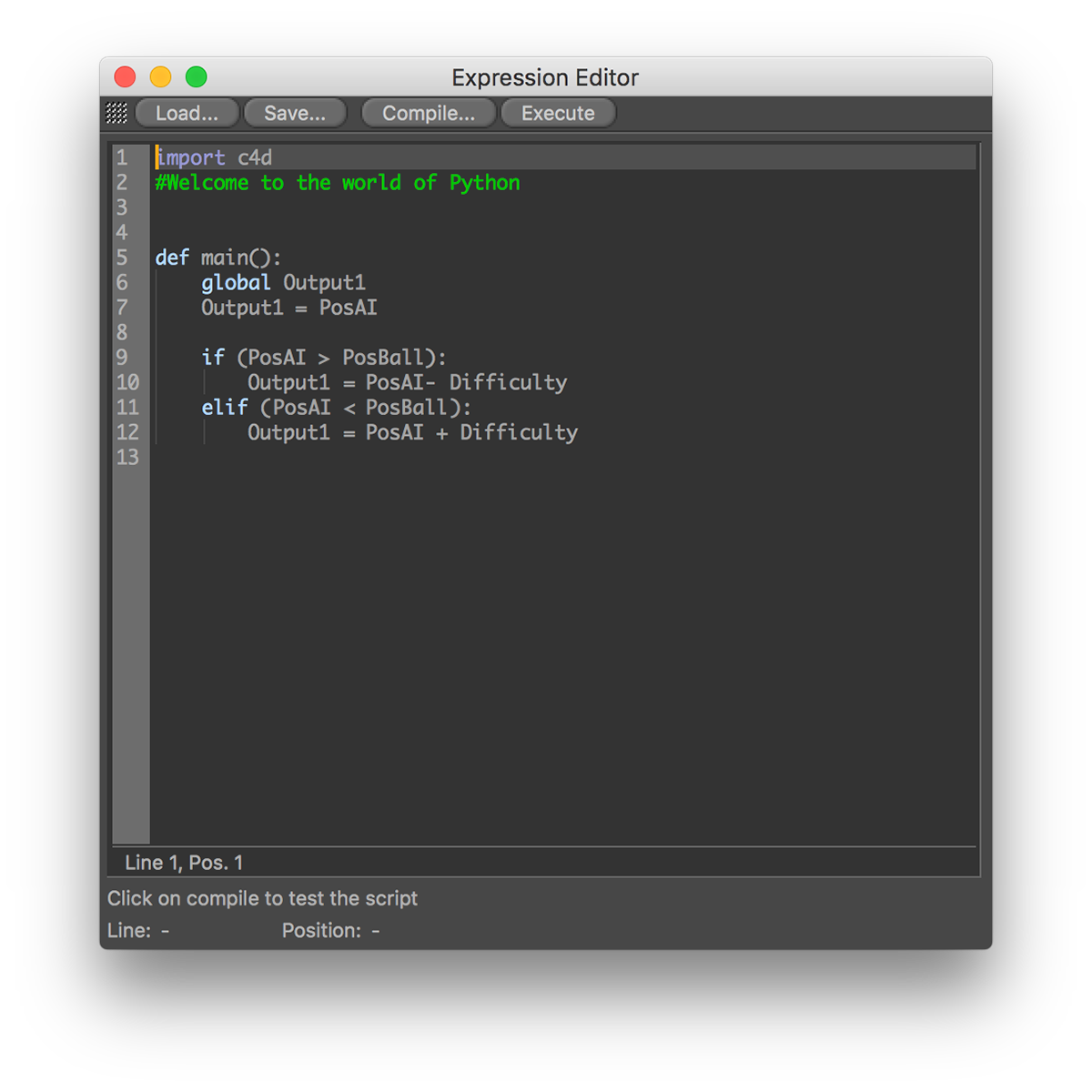The width and height of the screenshot is (1092, 1092).
Task: Click the 'elif (PosAI < PosBall):' line
Action: click(336, 408)
